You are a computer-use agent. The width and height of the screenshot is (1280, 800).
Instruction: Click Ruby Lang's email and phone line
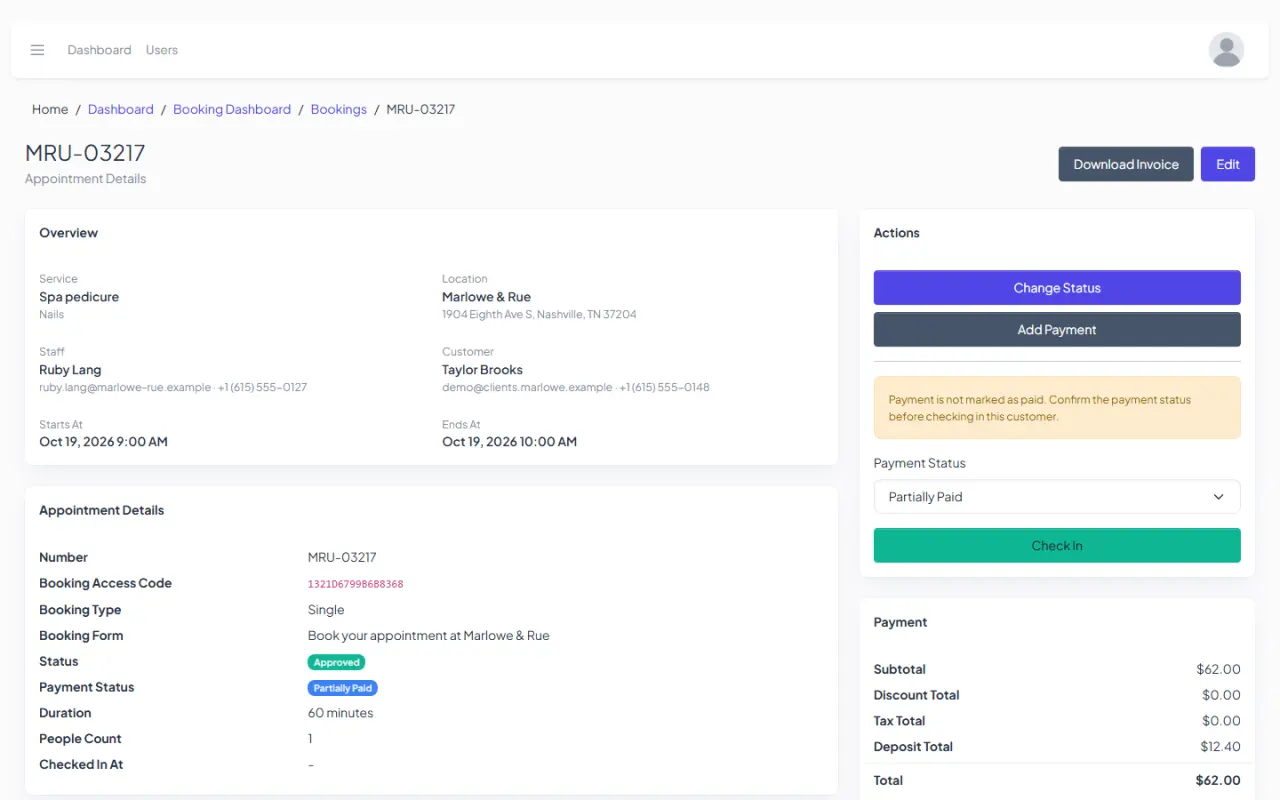tap(173, 387)
